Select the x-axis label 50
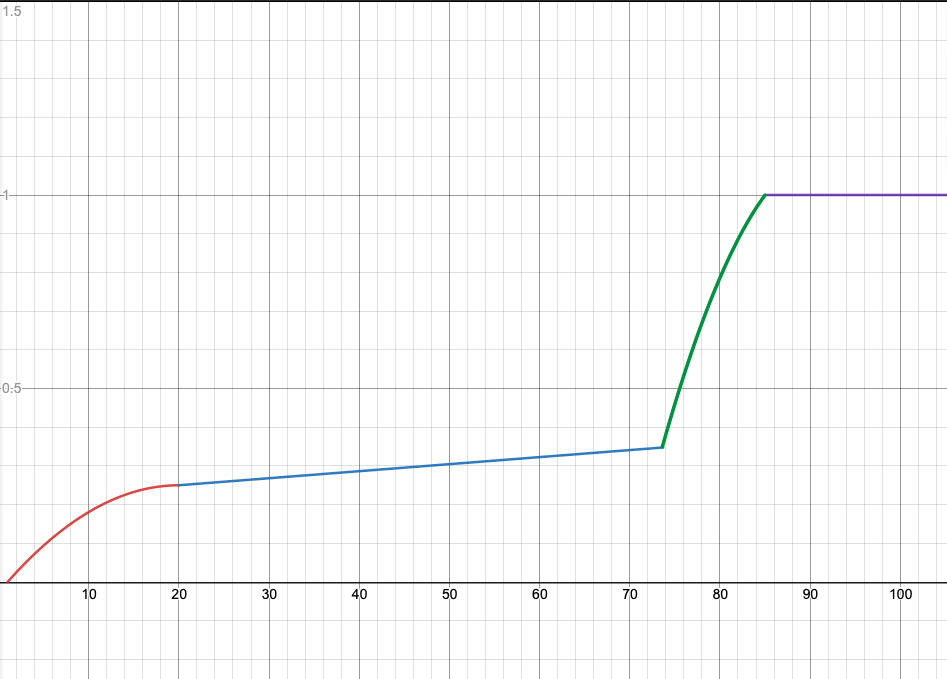The image size is (947, 679). (449, 595)
